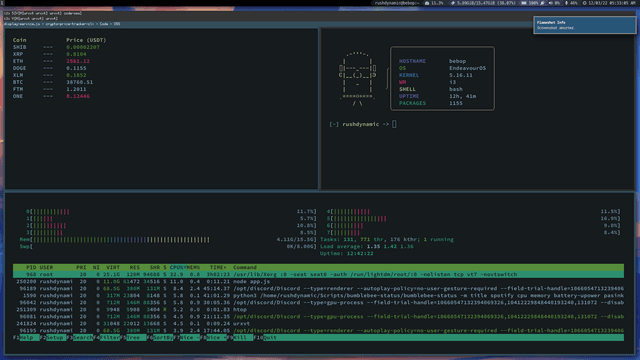
Task: Click the Tasks count line in htop
Action: (387, 240)
